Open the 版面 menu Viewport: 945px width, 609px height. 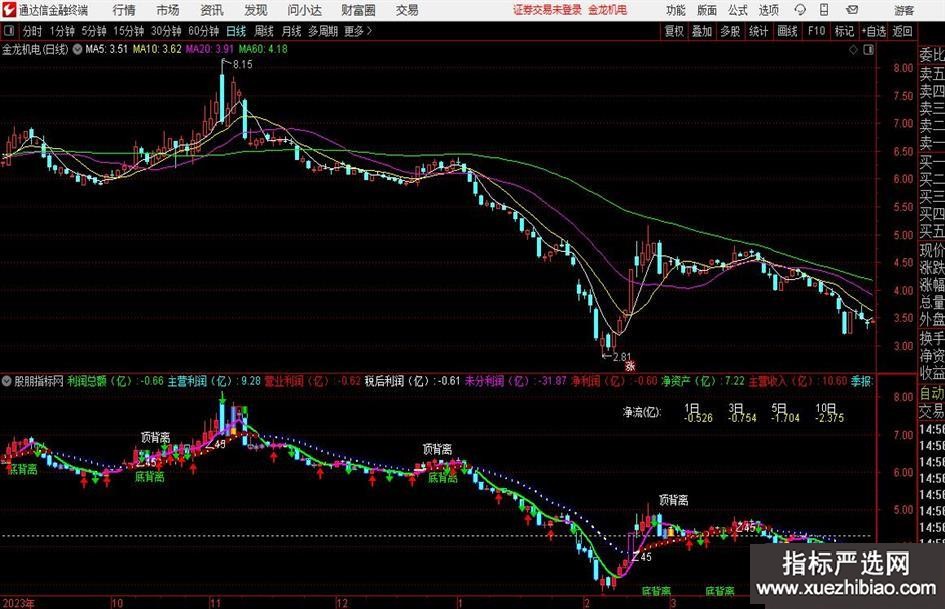[706, 10]
